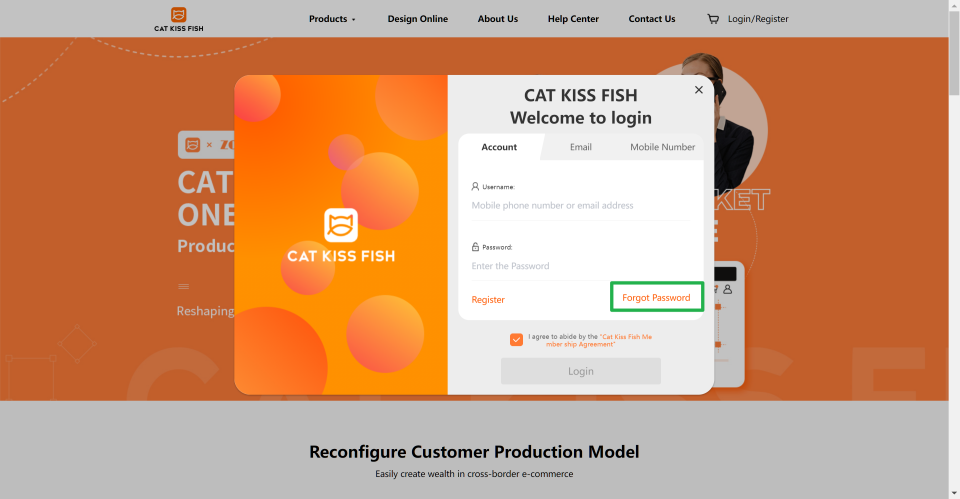Image resolution: width=960 pixels, height=499 pixels.
Task: Click the Cat Kiss Fish header logo
Action: tap(179, 19)
